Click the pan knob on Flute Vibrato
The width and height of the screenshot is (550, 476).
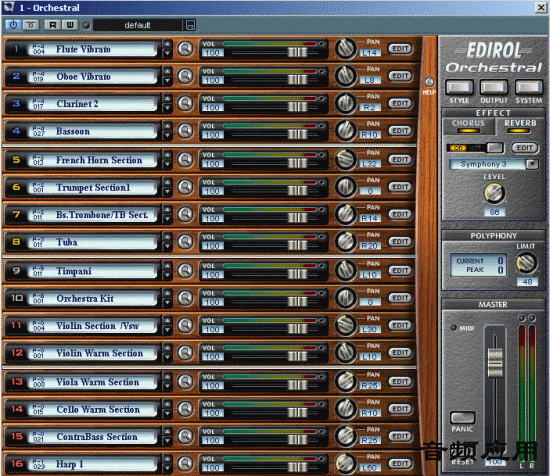(x=346, y=49)
